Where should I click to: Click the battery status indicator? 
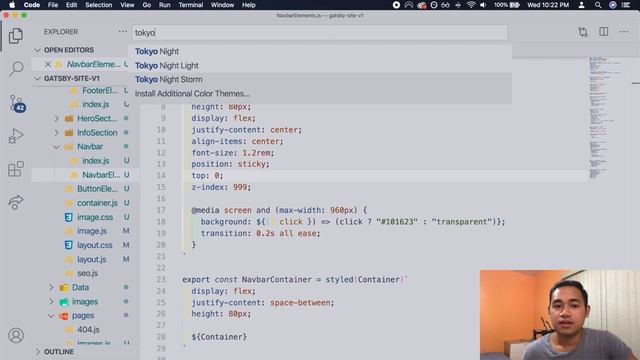[507, 5]
